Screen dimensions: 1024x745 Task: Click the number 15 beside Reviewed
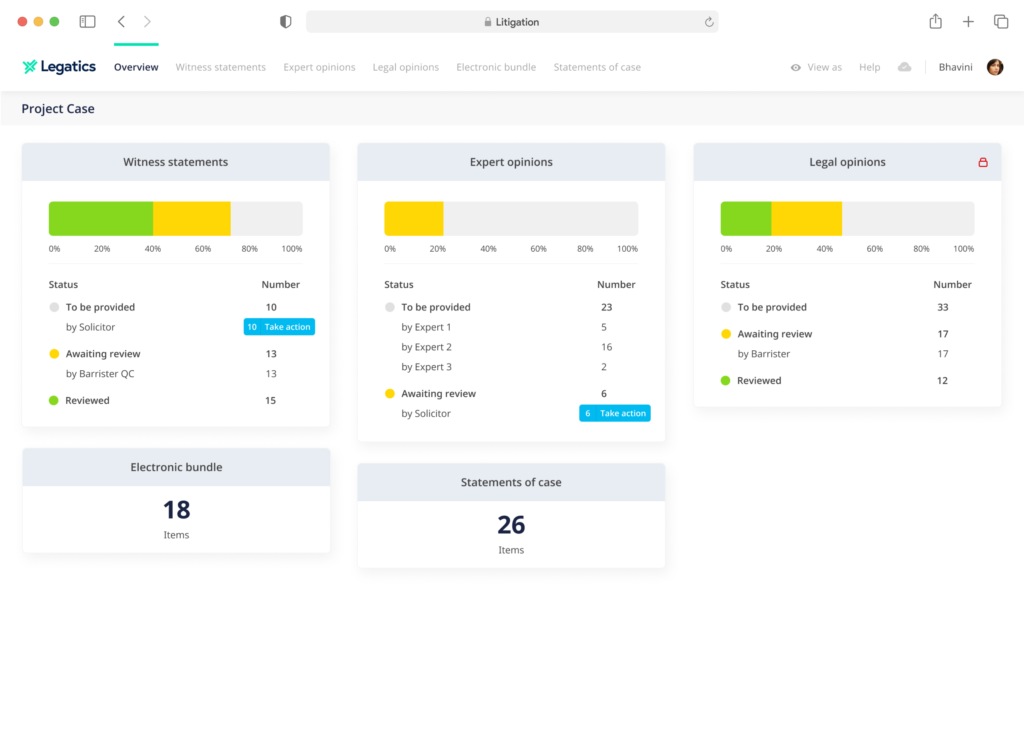click(270, 400)
